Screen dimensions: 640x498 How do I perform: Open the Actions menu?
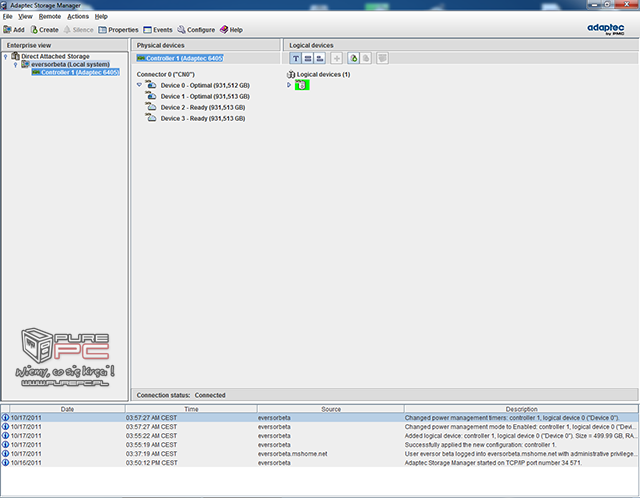(x=78, y=16)
